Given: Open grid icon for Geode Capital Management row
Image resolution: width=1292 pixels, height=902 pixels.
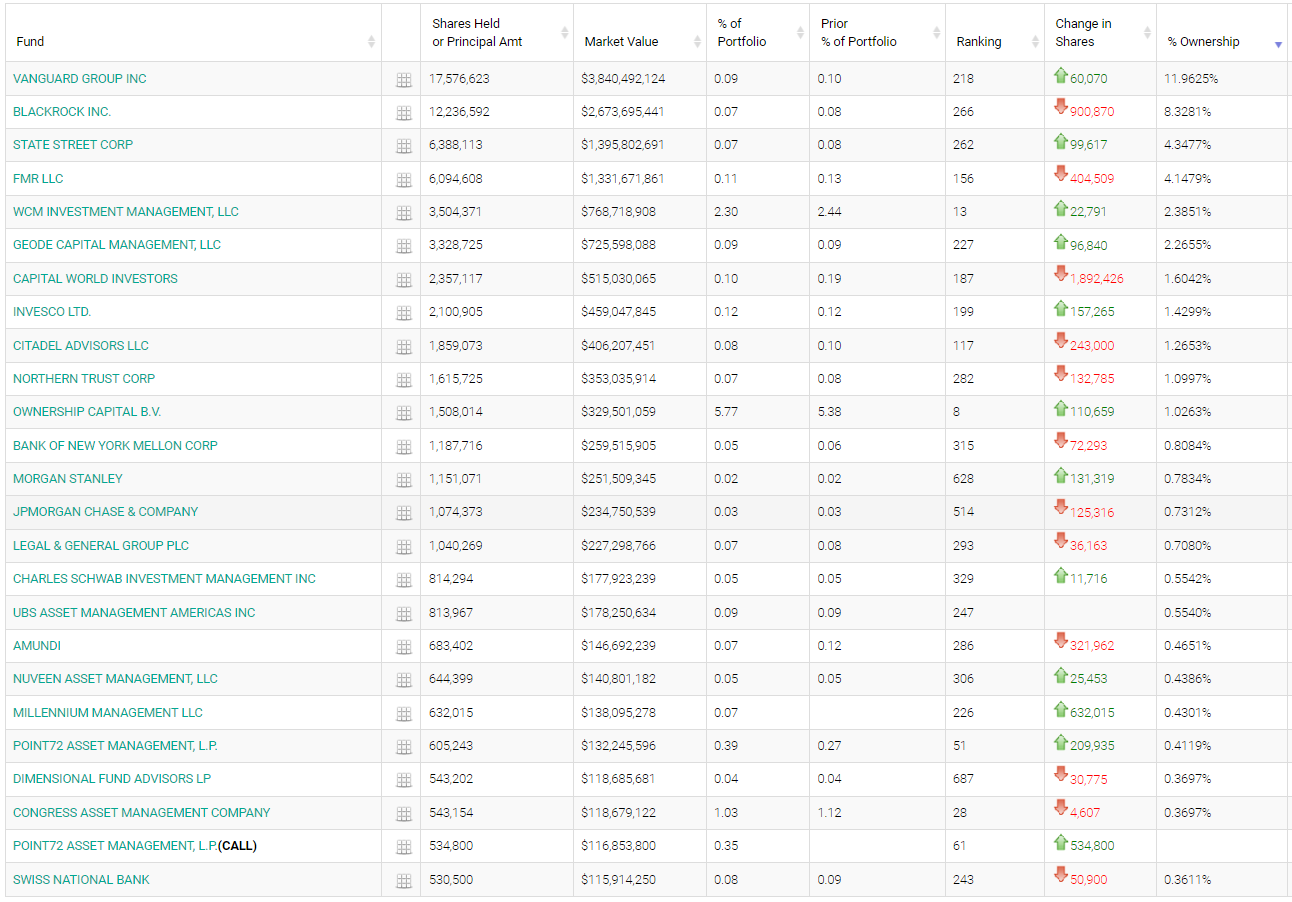Looking at the screenshot, I should pyautogui.click(x=404, y=246).
